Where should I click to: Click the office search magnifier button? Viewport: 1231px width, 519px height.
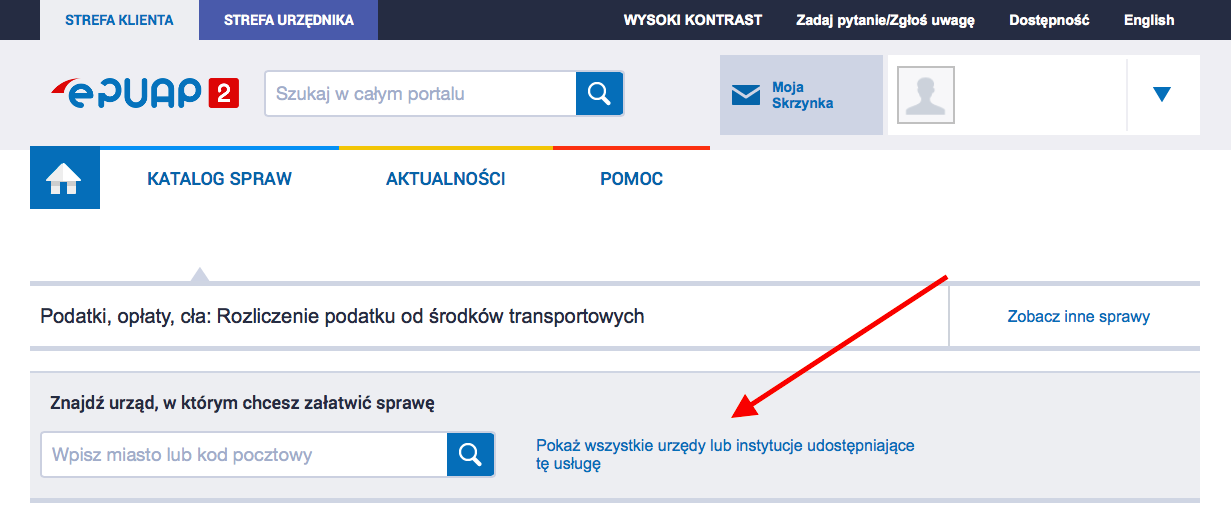pyautogui.click(x=470, y=454)
